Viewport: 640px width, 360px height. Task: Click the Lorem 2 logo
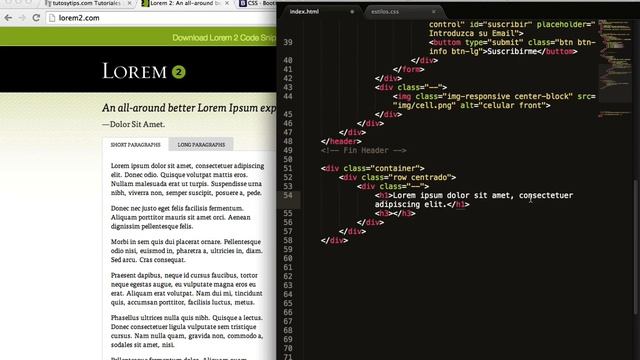[144, 71]
